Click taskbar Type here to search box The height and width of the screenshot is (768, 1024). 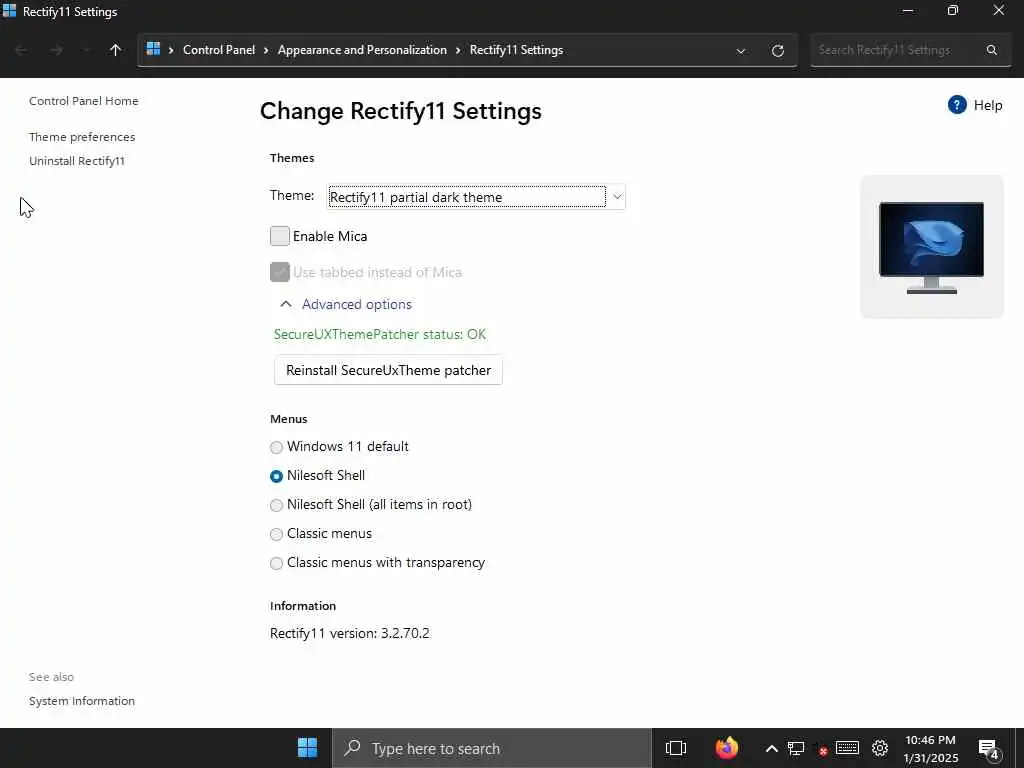tap(492, 748)
